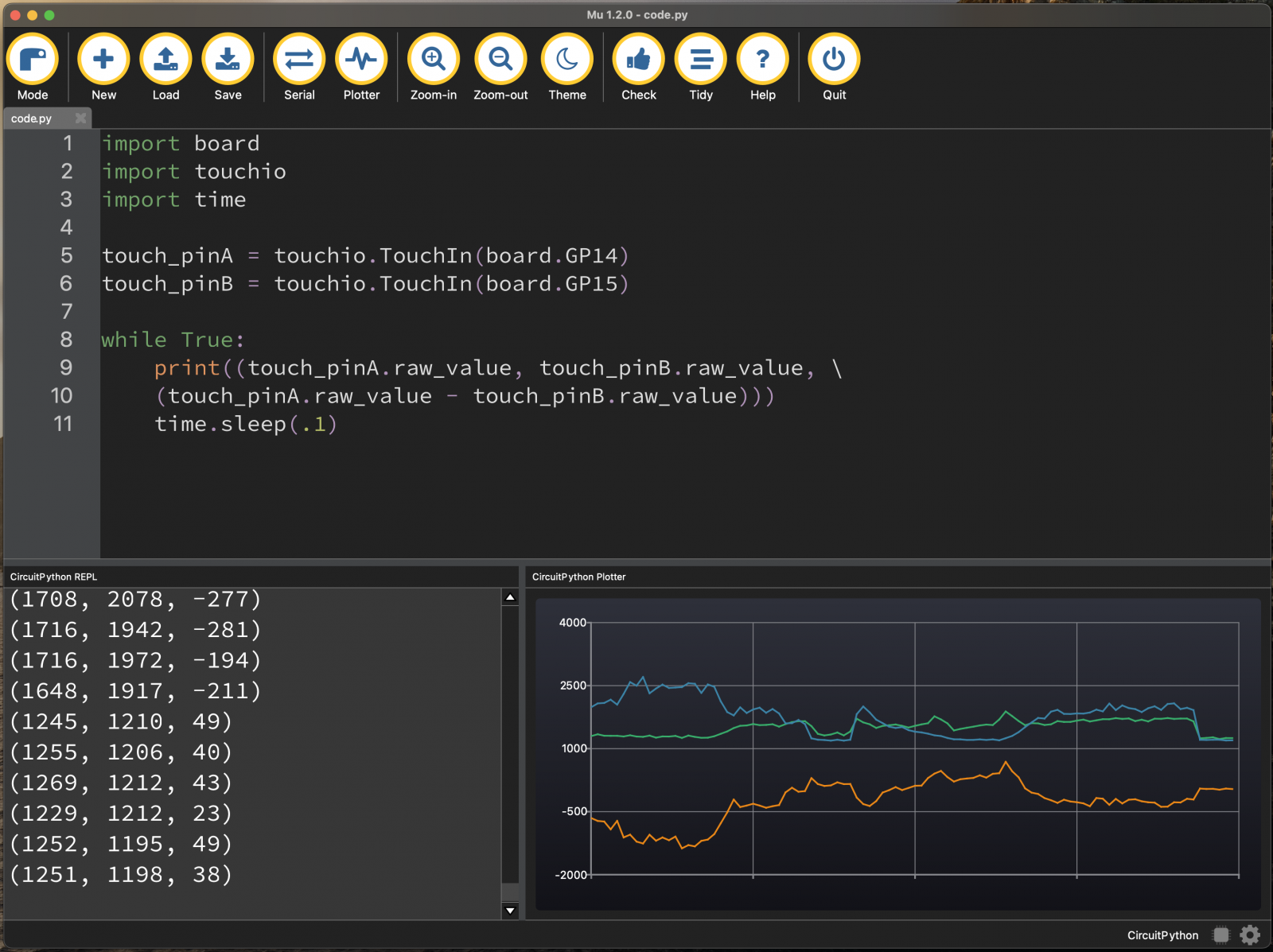Save the current code.py file
This screenshot has width=1273, height=952.
pos(228,60)
